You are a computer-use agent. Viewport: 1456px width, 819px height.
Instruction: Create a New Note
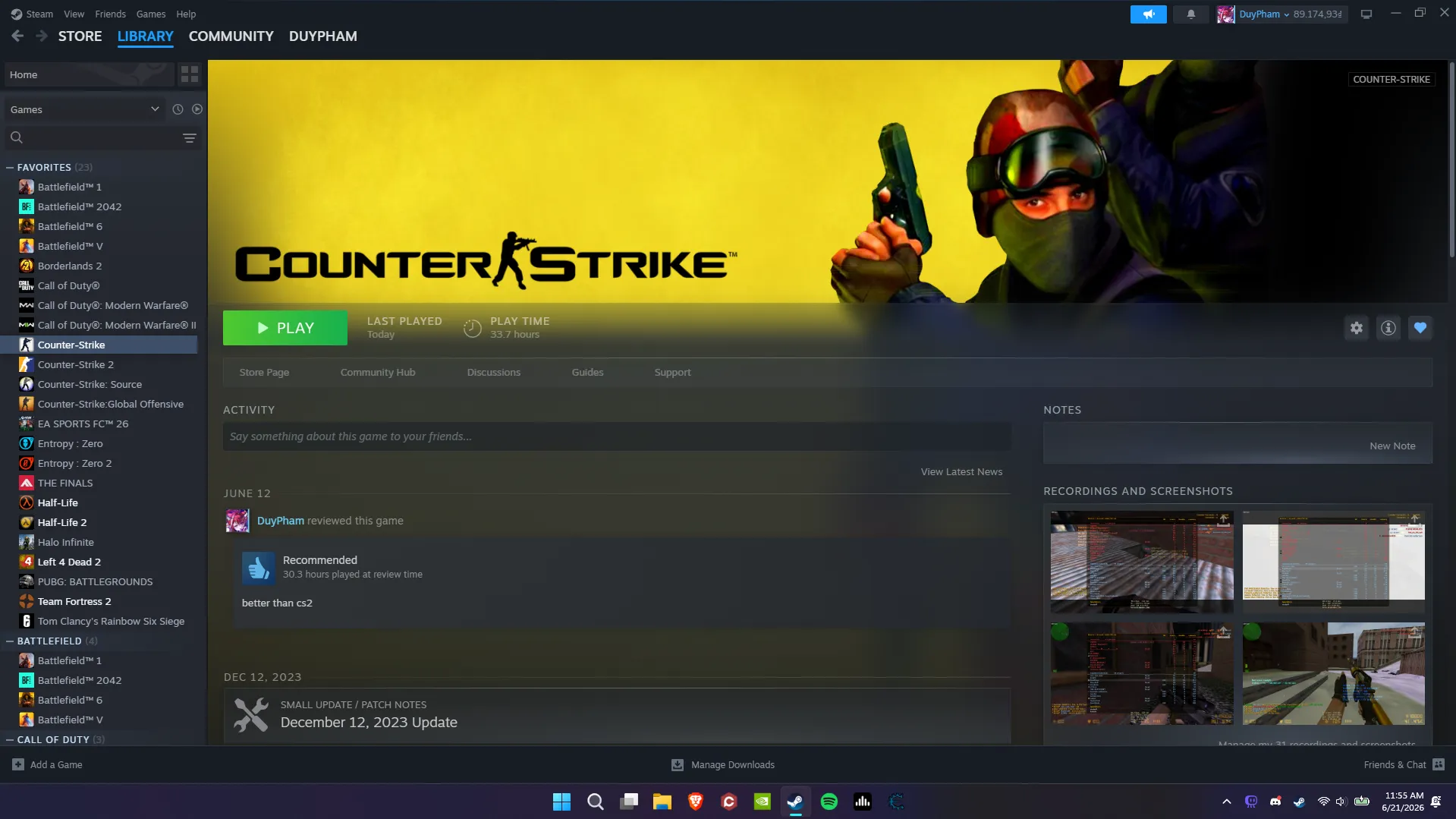1392,446
